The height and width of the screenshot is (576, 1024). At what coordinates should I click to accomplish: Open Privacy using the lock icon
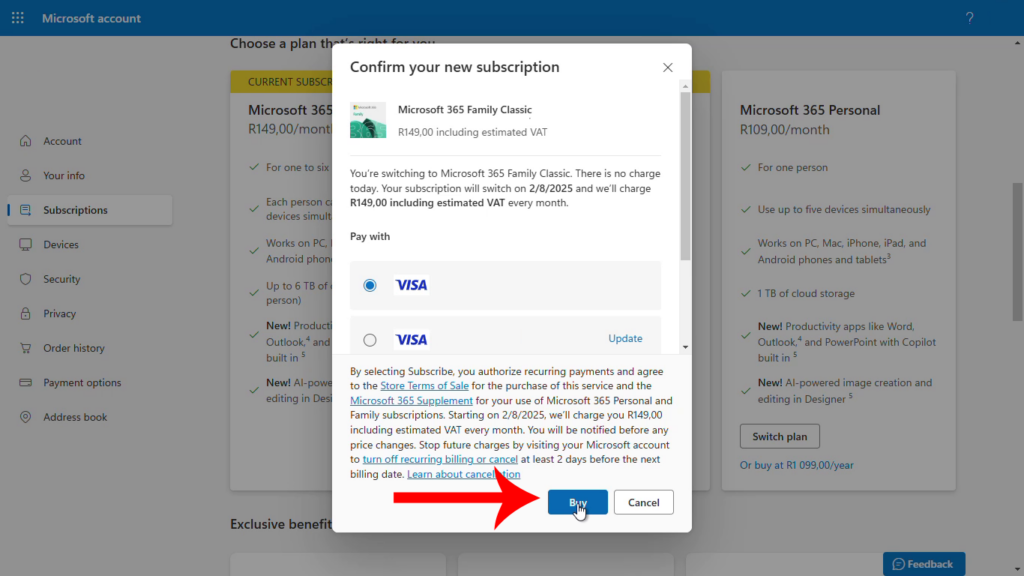click(24, 313)
